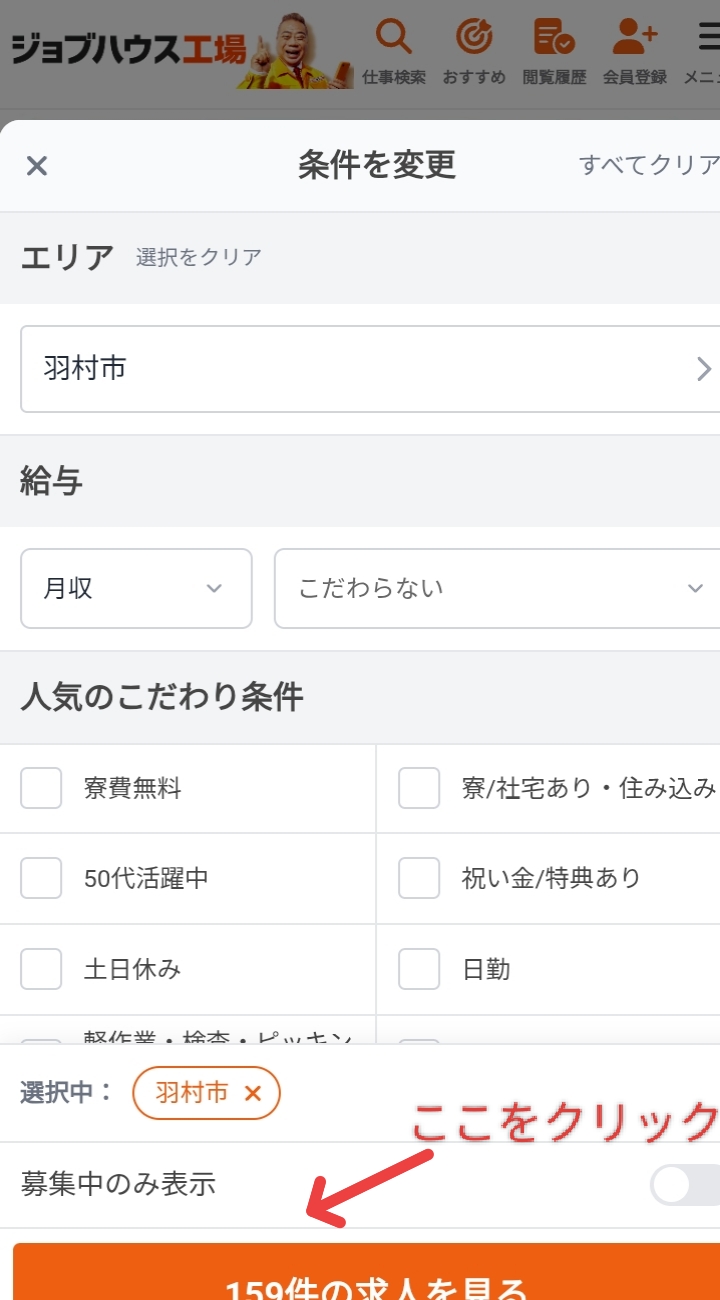Image resolution: width=720 pixels, height=1300 pixels.
Task: Expand the 羽村市 area selector
Action: click(x=371, y=369)
